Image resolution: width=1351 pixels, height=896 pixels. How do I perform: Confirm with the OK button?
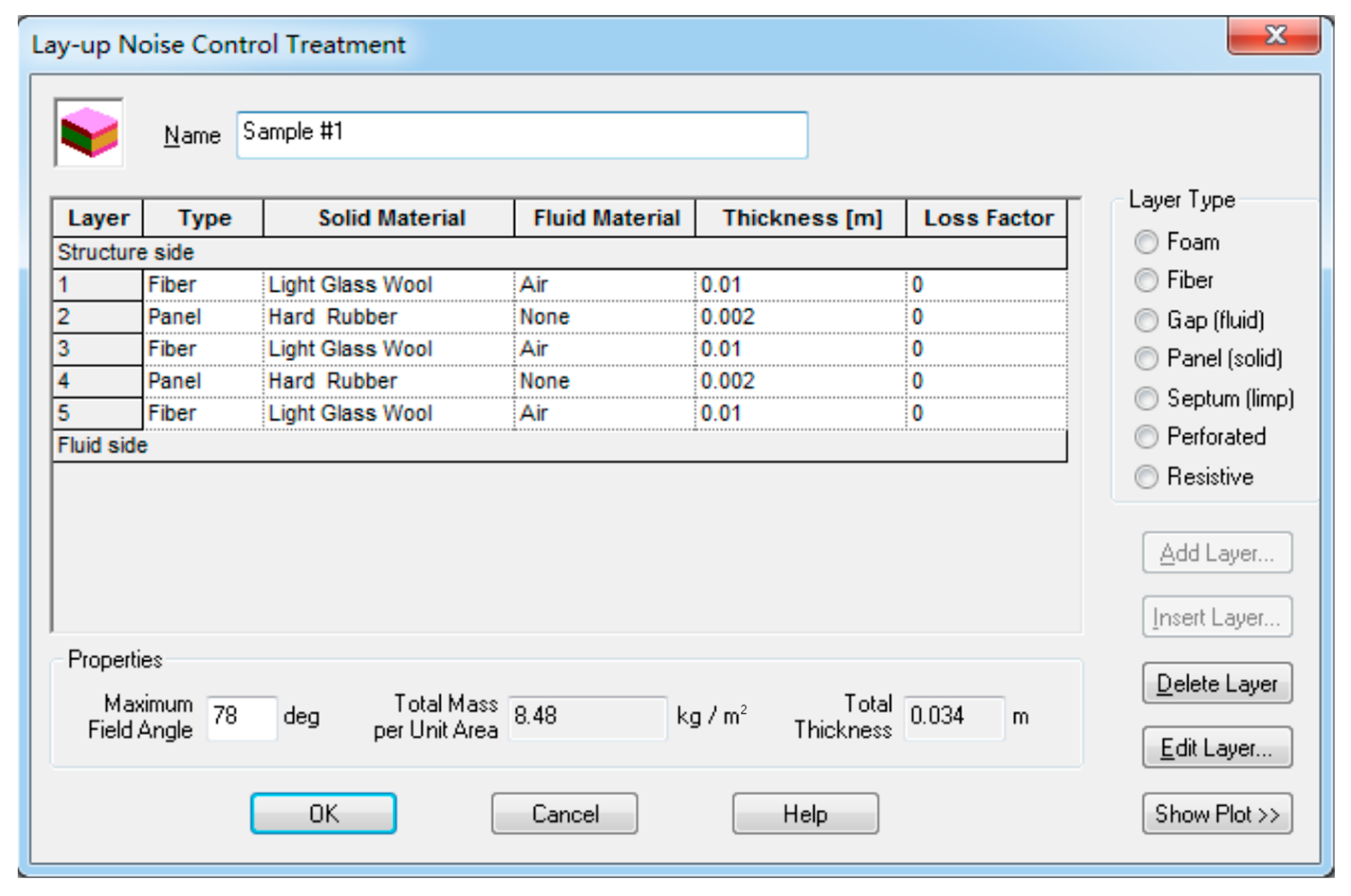click(x=323, y=813)
